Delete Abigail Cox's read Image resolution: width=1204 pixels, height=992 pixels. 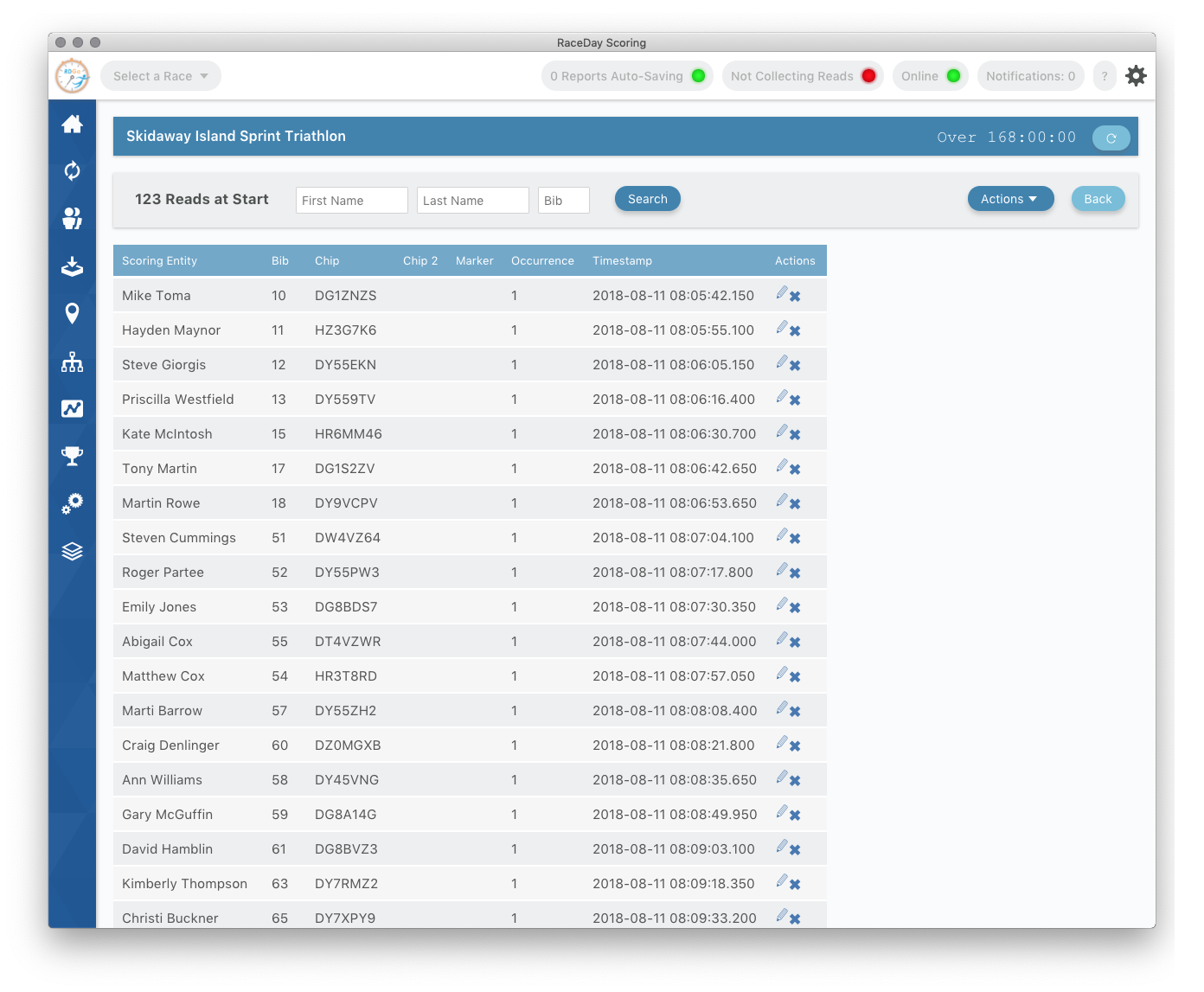(795, 643)
